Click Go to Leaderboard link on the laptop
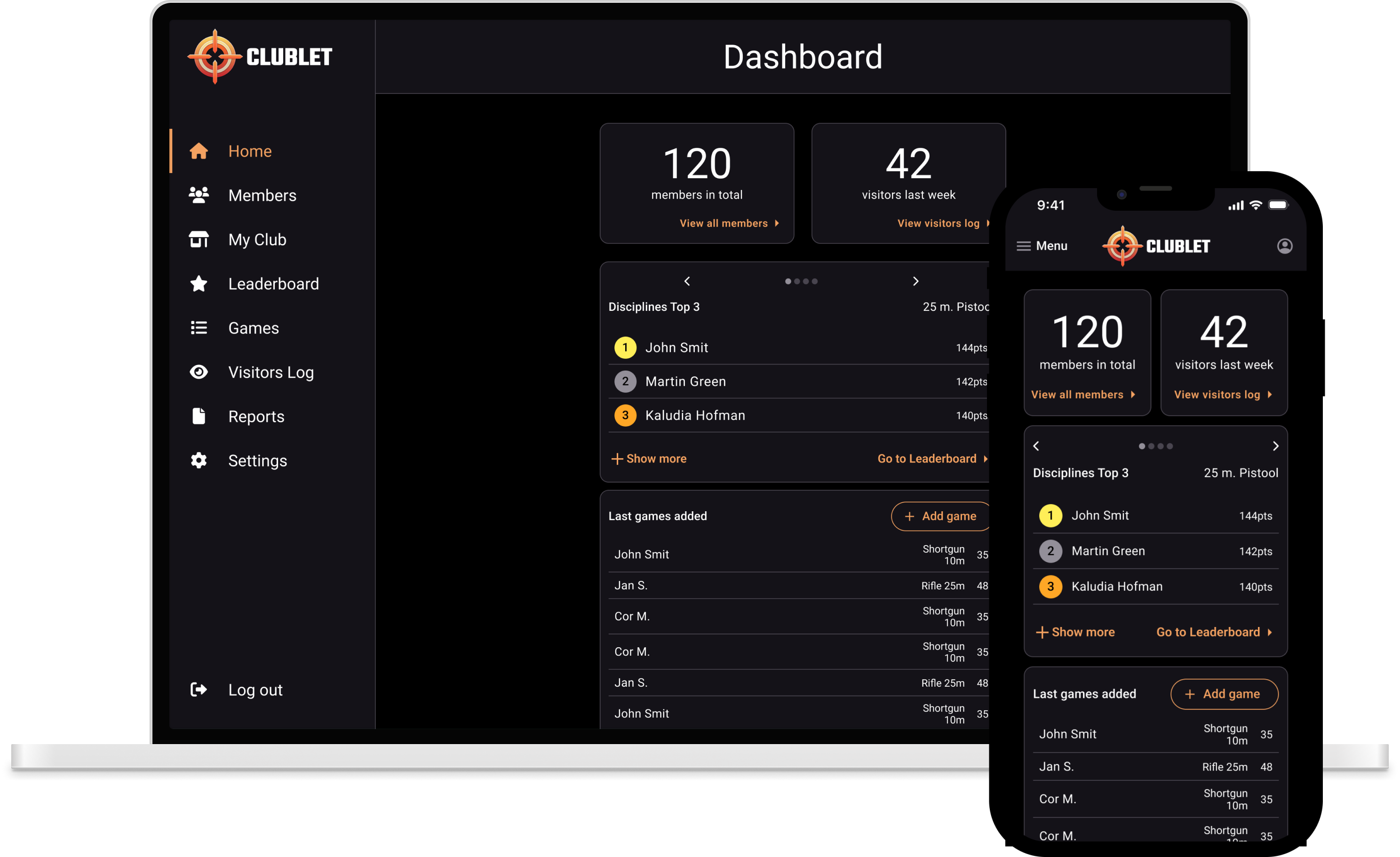Viewport: 1400px width, 857px height. pos(932,458)
